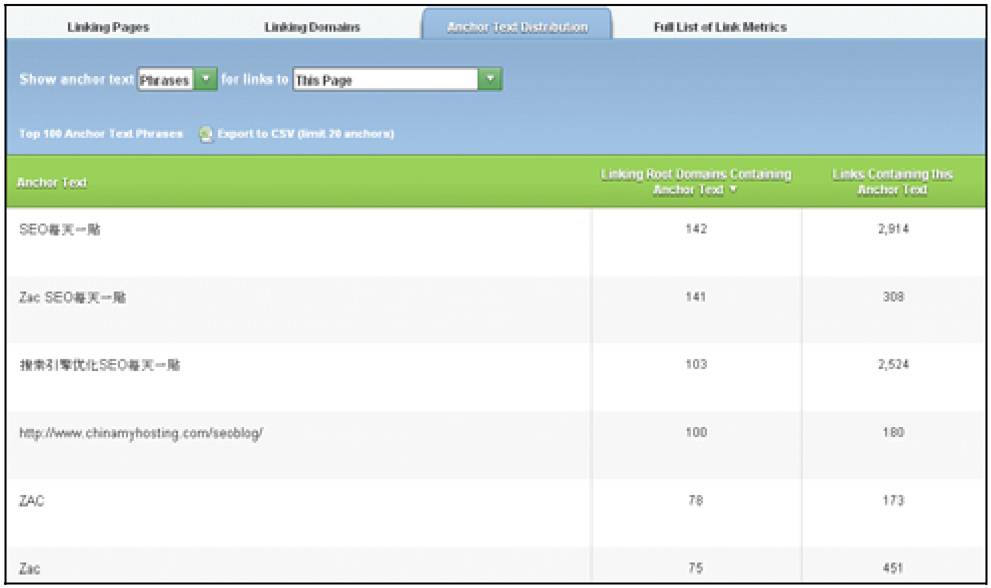Click the 308 links value

point(893,297)
